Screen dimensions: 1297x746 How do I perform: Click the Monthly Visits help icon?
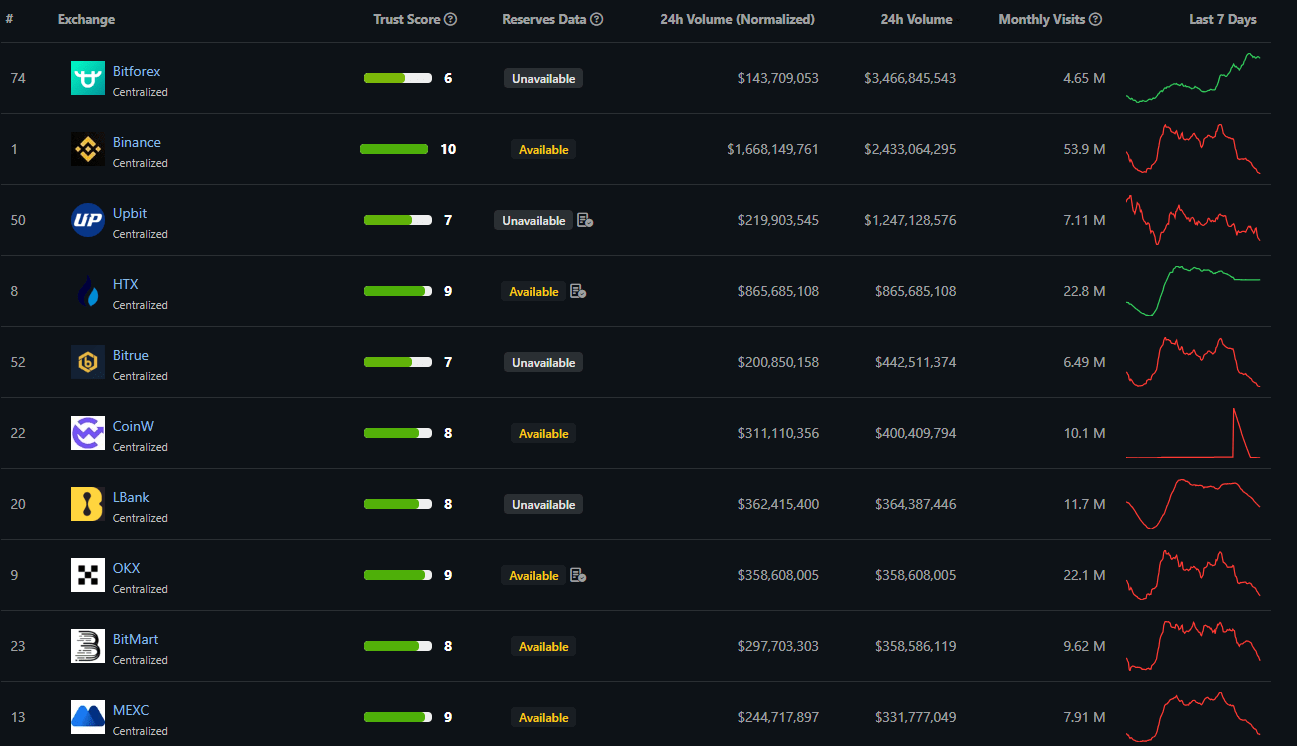pos(1096,19)
